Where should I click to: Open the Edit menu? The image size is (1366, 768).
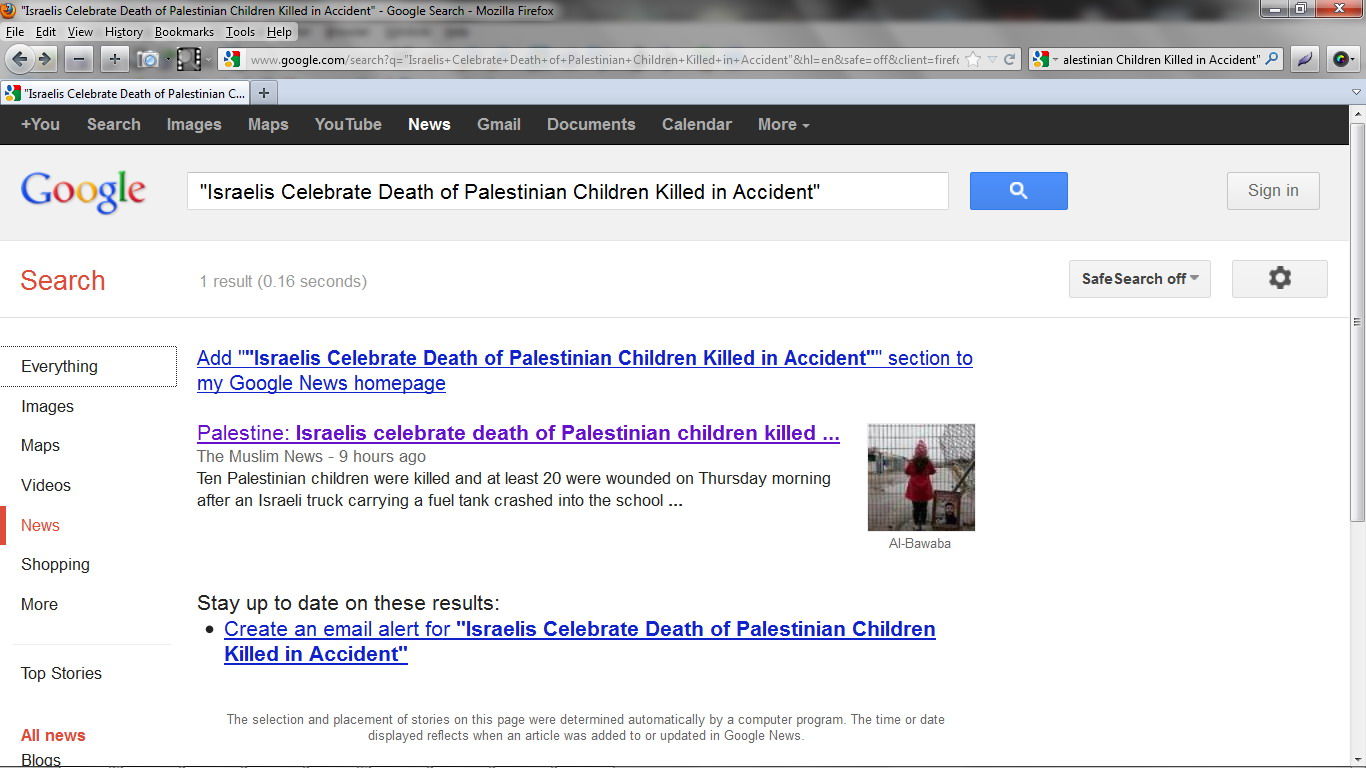[46, 31]
